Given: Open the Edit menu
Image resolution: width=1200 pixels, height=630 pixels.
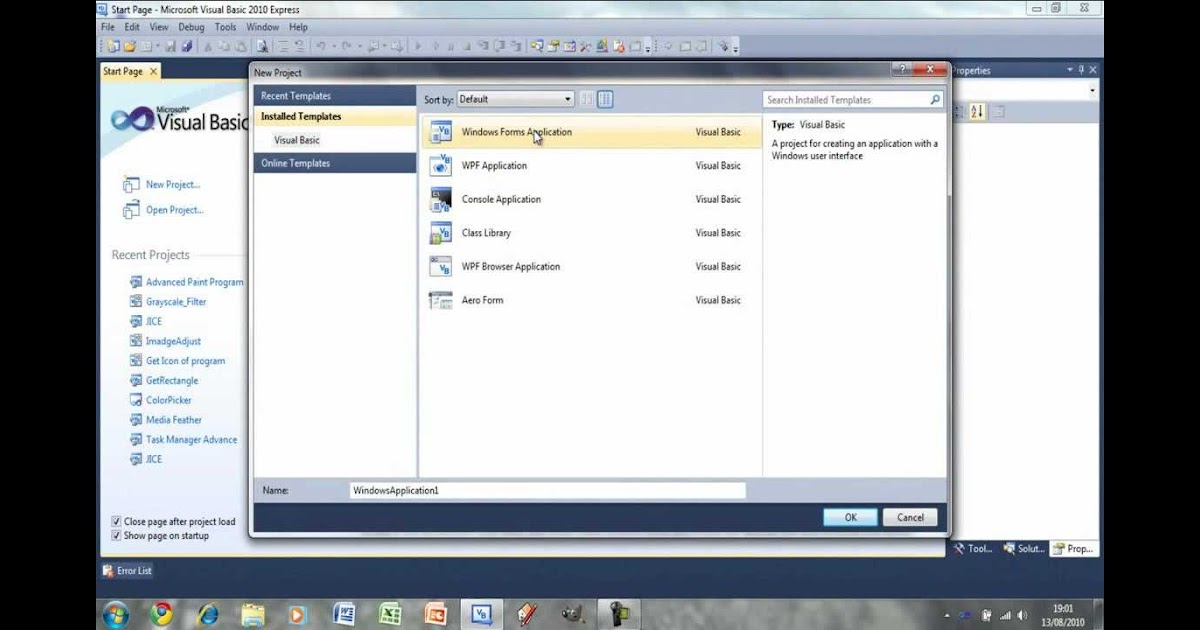Looking at the screenshot, I should (132, 27).
